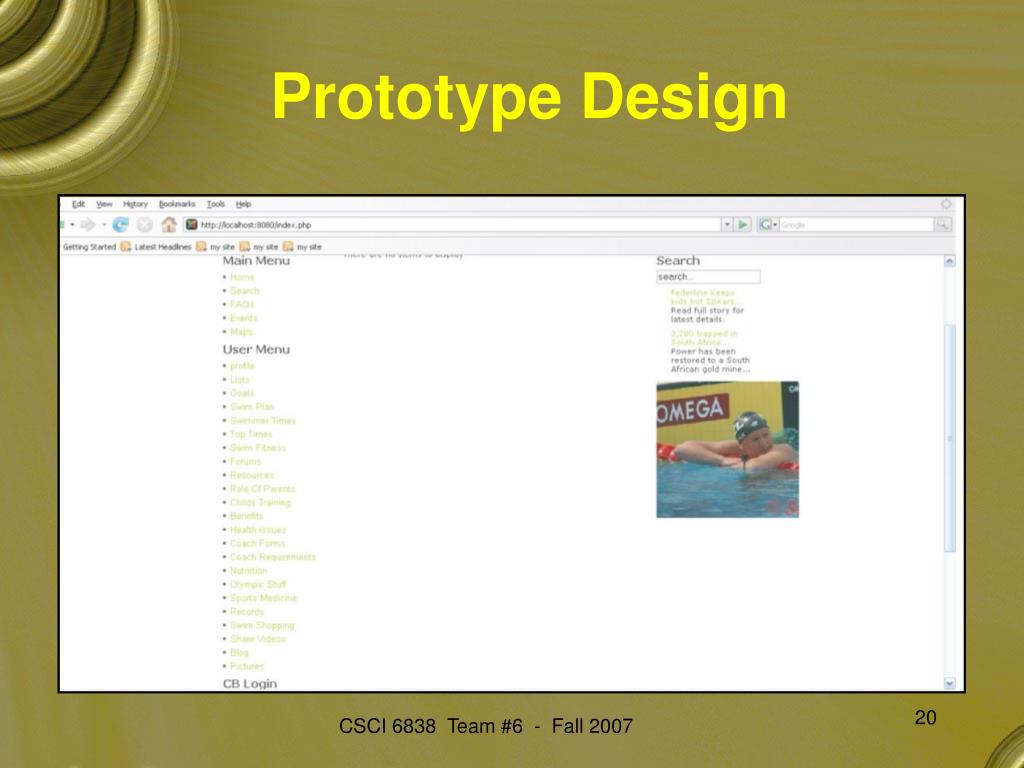Open the Records link
This screenshot has height=768, width=1024.
247,612
